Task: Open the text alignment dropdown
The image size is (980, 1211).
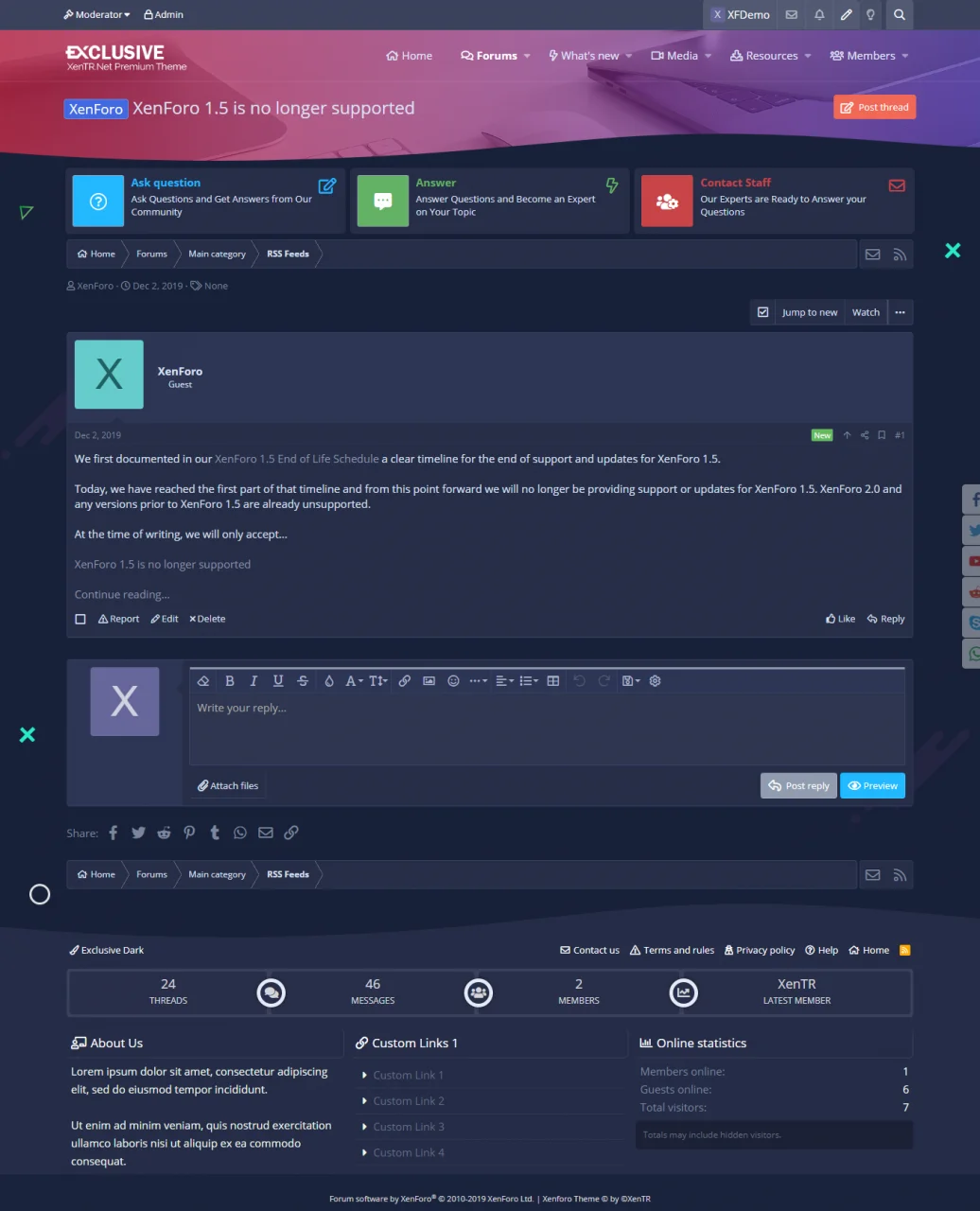Action: coord(504,681)
